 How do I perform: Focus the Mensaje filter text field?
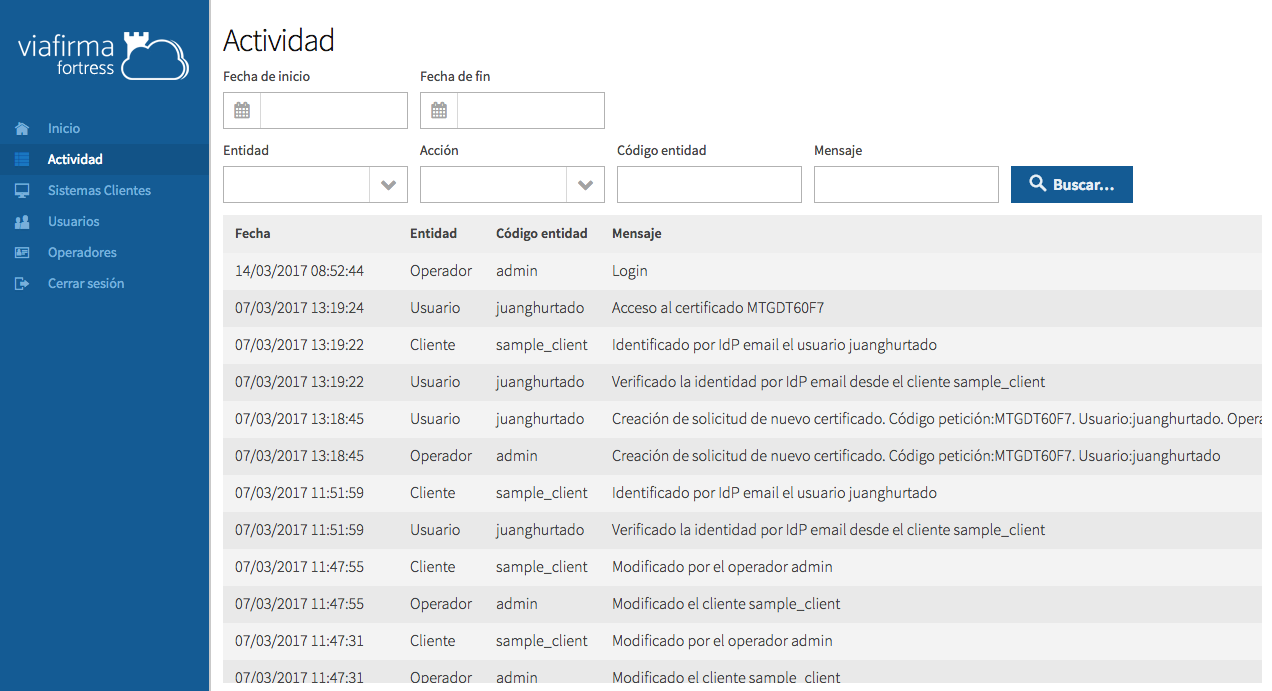click(906, 184)
